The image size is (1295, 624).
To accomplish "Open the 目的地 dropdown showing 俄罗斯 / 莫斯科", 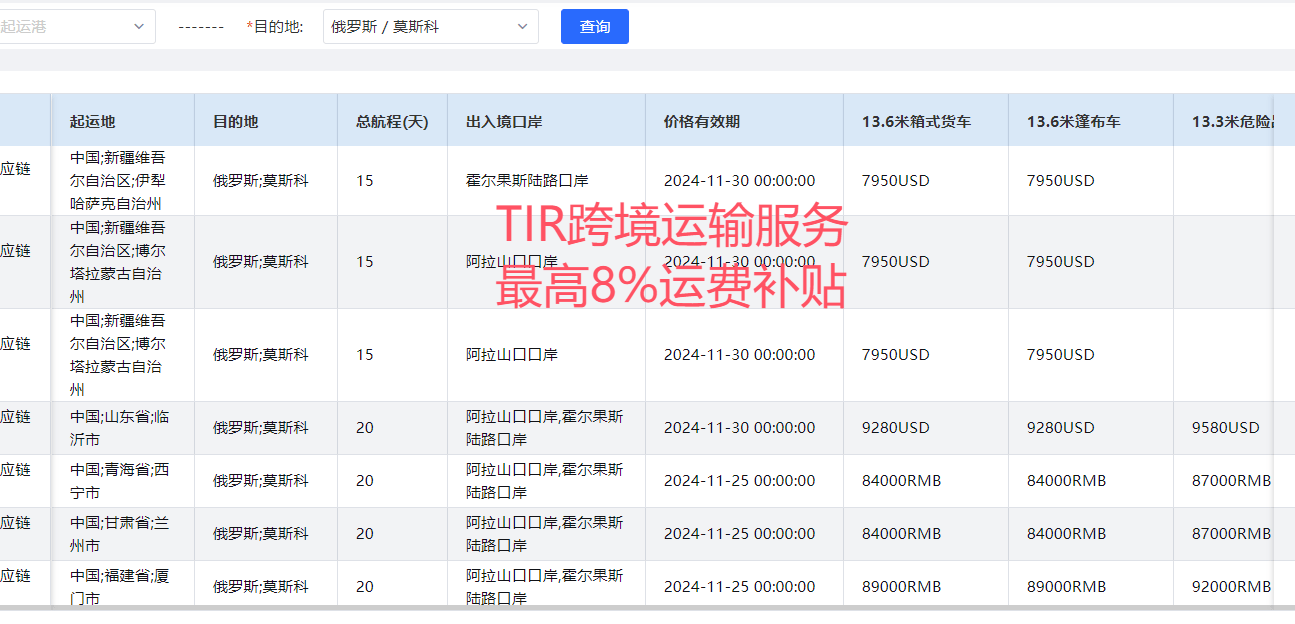I will click(430, 27).
